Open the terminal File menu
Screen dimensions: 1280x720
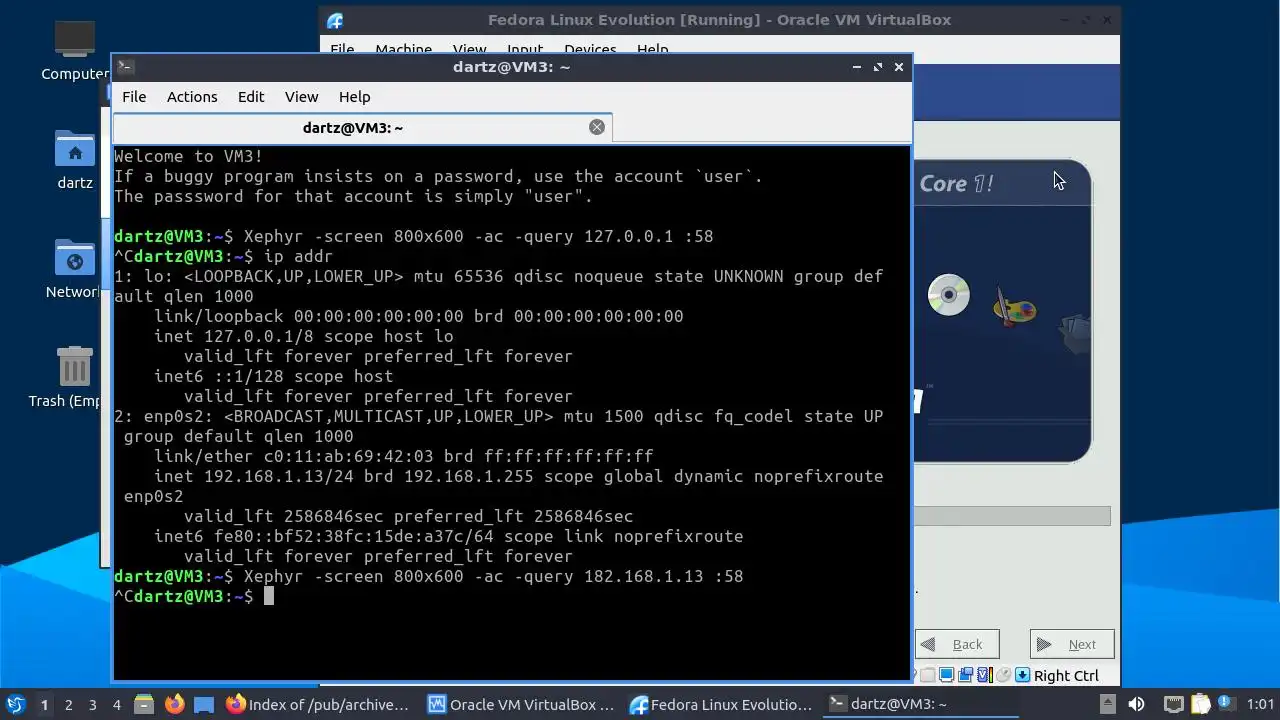tap(134, 97)
